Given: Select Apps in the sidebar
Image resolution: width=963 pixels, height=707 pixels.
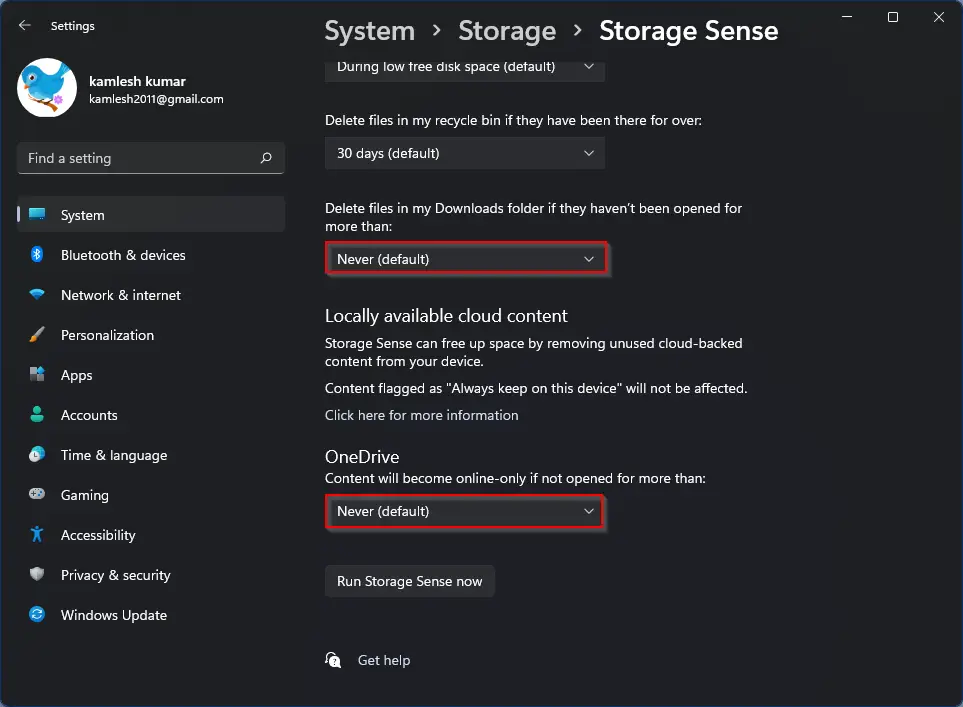Looking at the screenshot, I should [151, 375].
